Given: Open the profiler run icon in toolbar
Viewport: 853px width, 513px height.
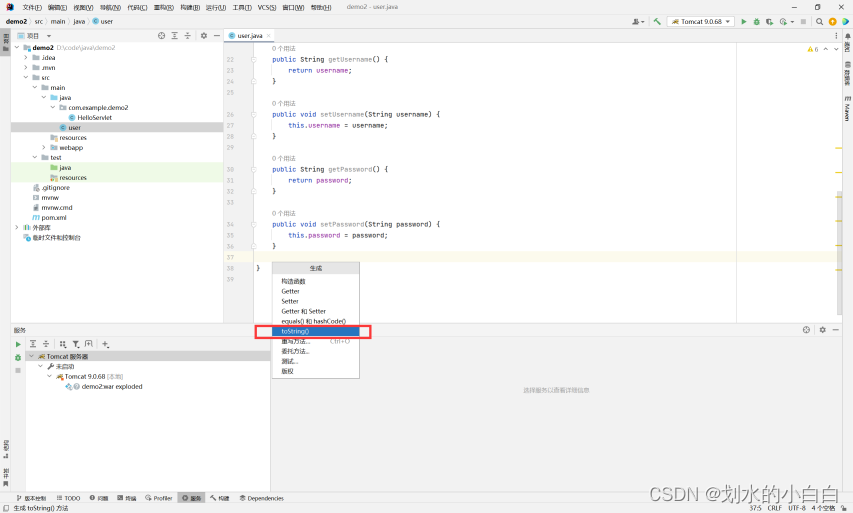Looking at the screenshot, I should (783, 22).
